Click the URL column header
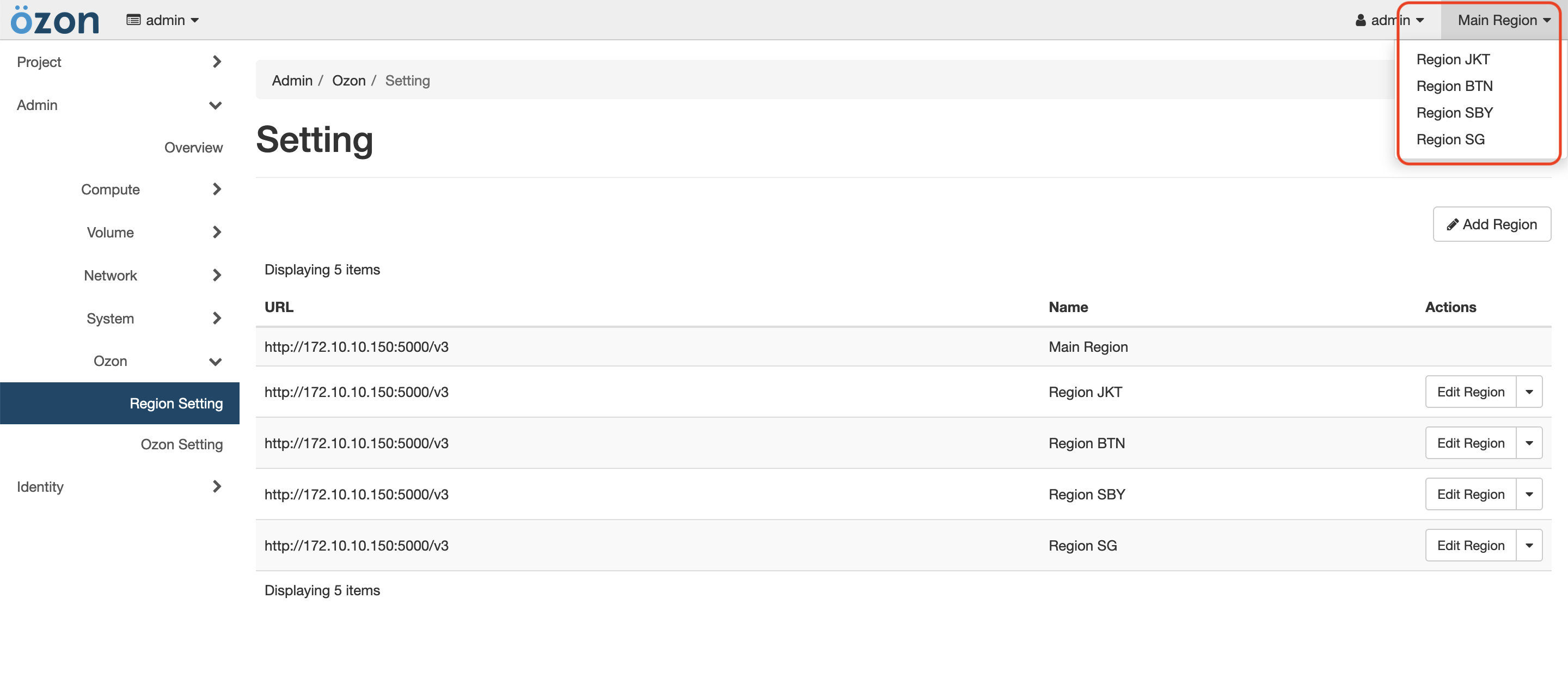 [279, 307]
